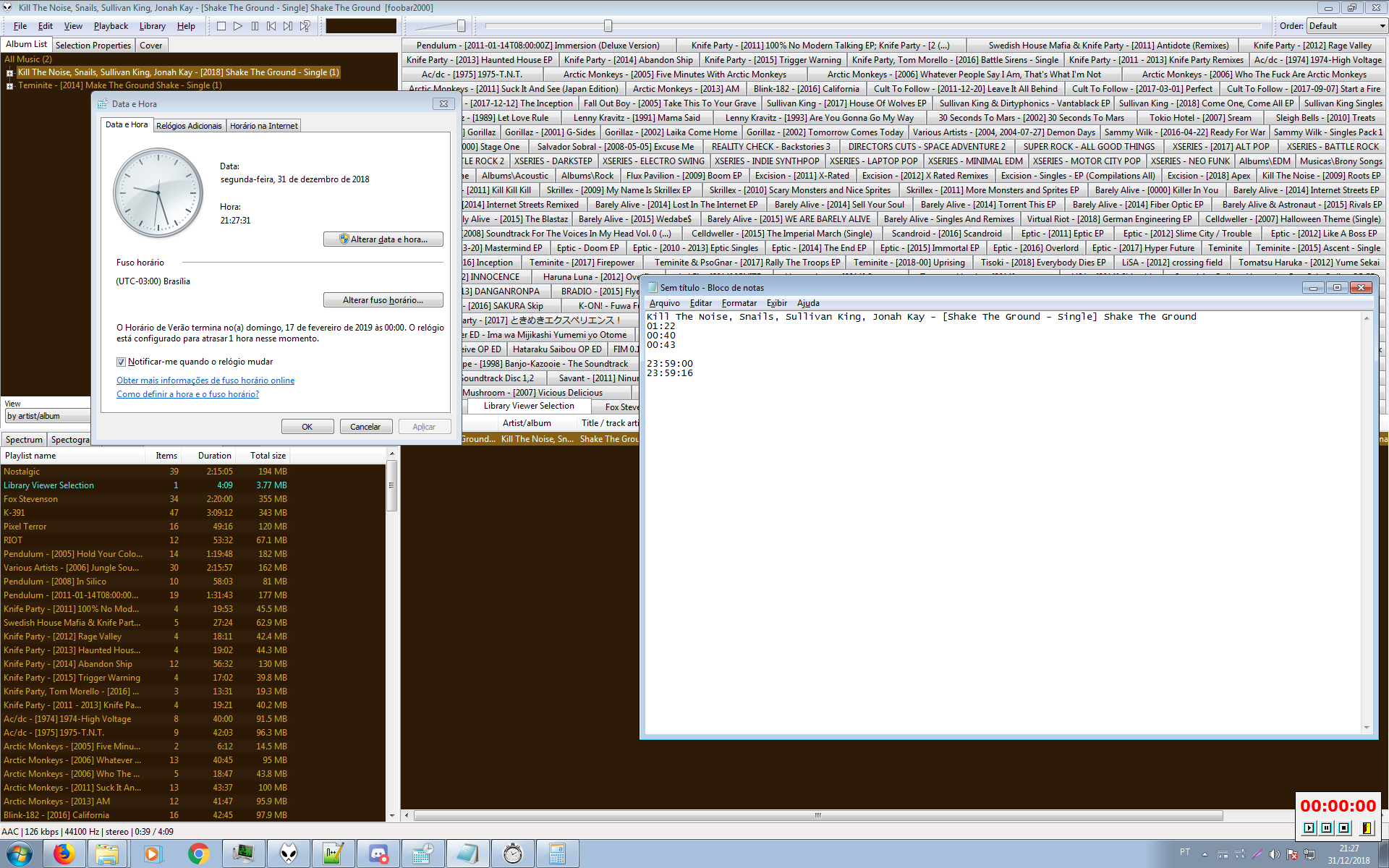1389x868 pixels.
Task: Select the Pixel Terror playlist row
Action: [x=25, y=527]
